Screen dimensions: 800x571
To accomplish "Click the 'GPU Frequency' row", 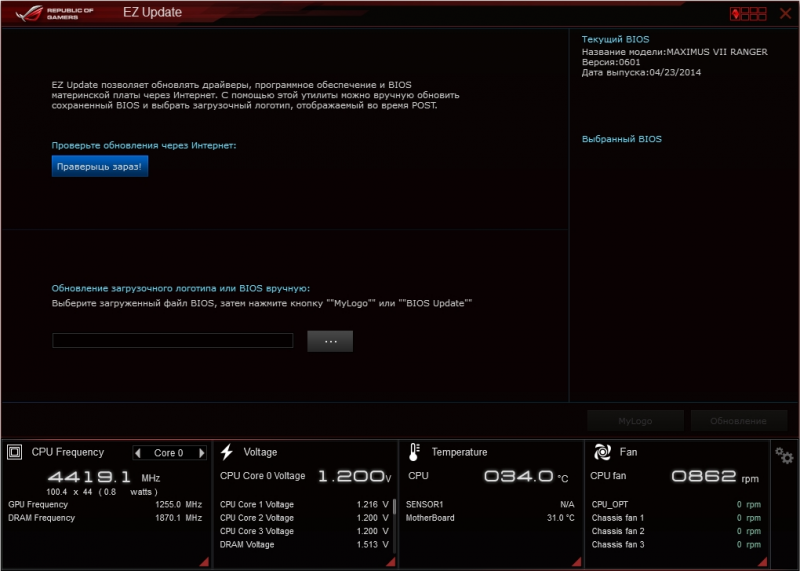I will (105, 504).
